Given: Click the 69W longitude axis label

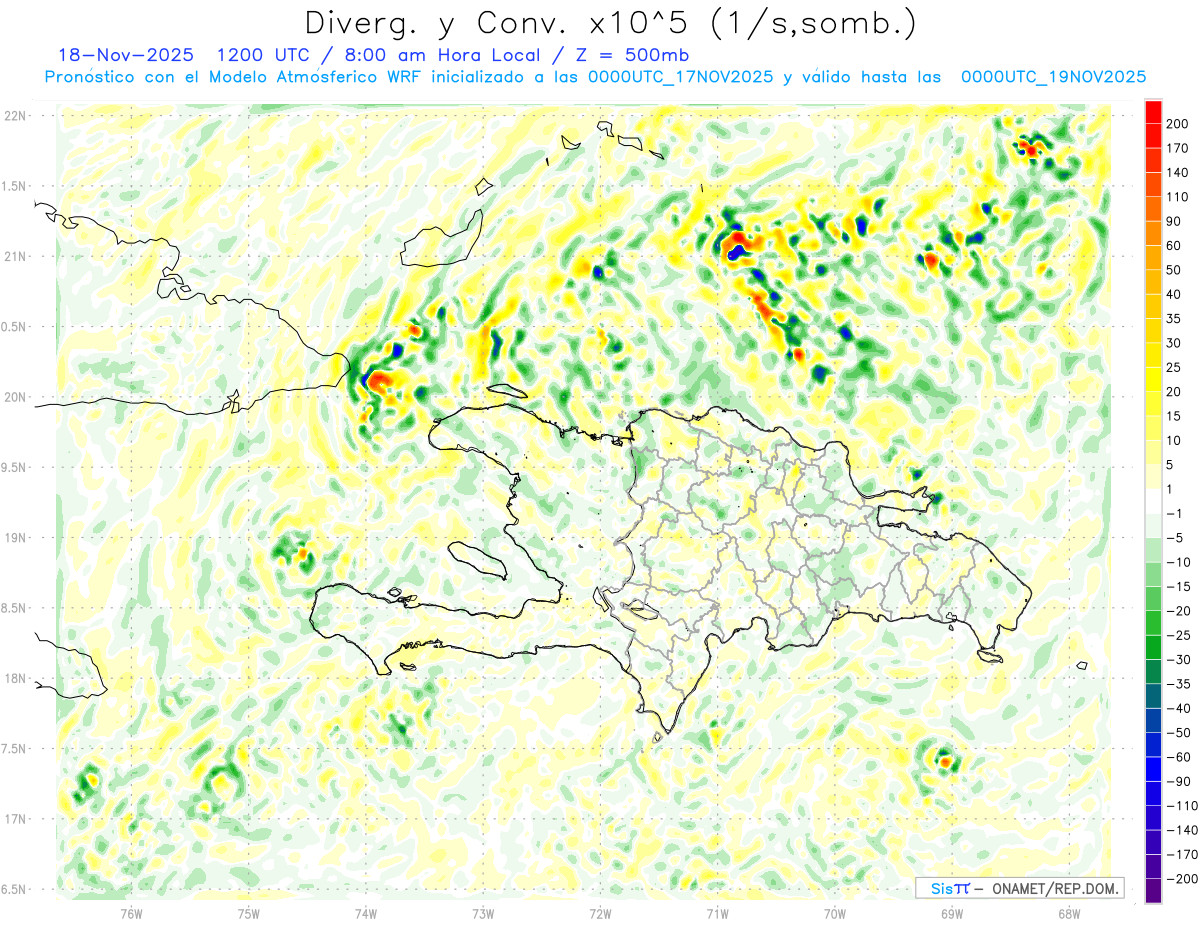Looking at the screenshot, I should 952,913.
